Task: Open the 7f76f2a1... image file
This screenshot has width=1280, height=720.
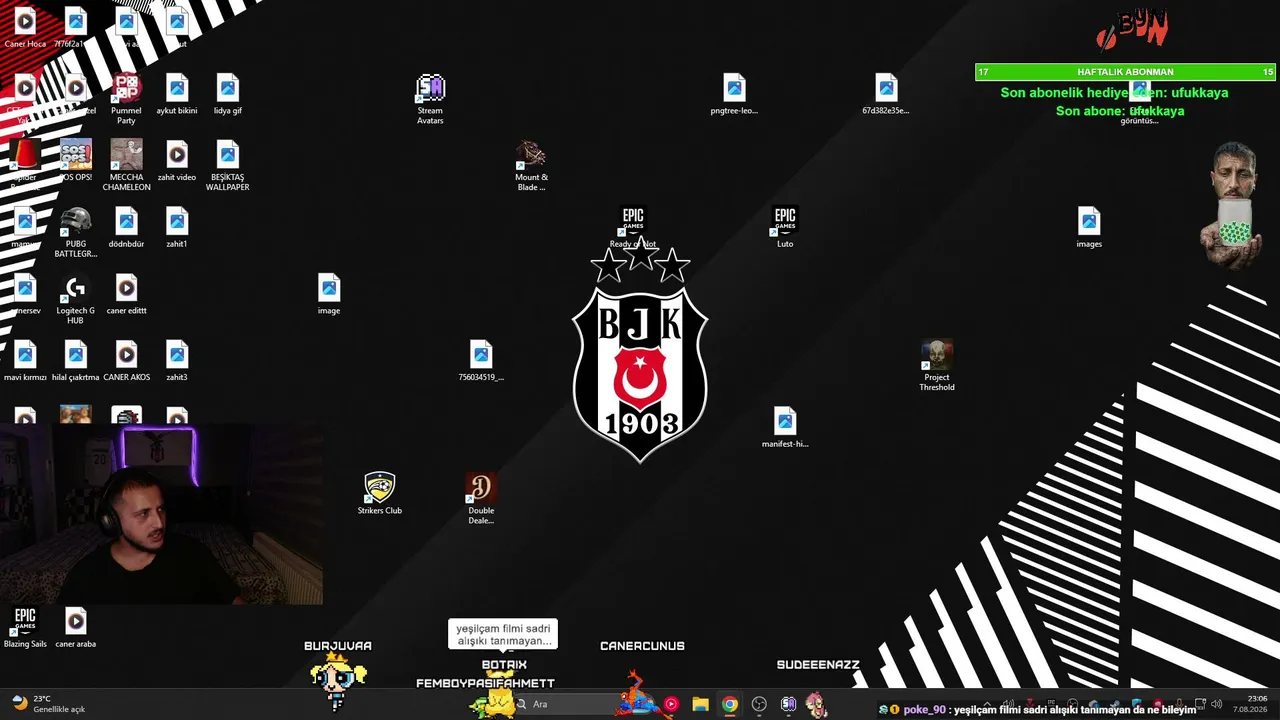Action: 76,27
